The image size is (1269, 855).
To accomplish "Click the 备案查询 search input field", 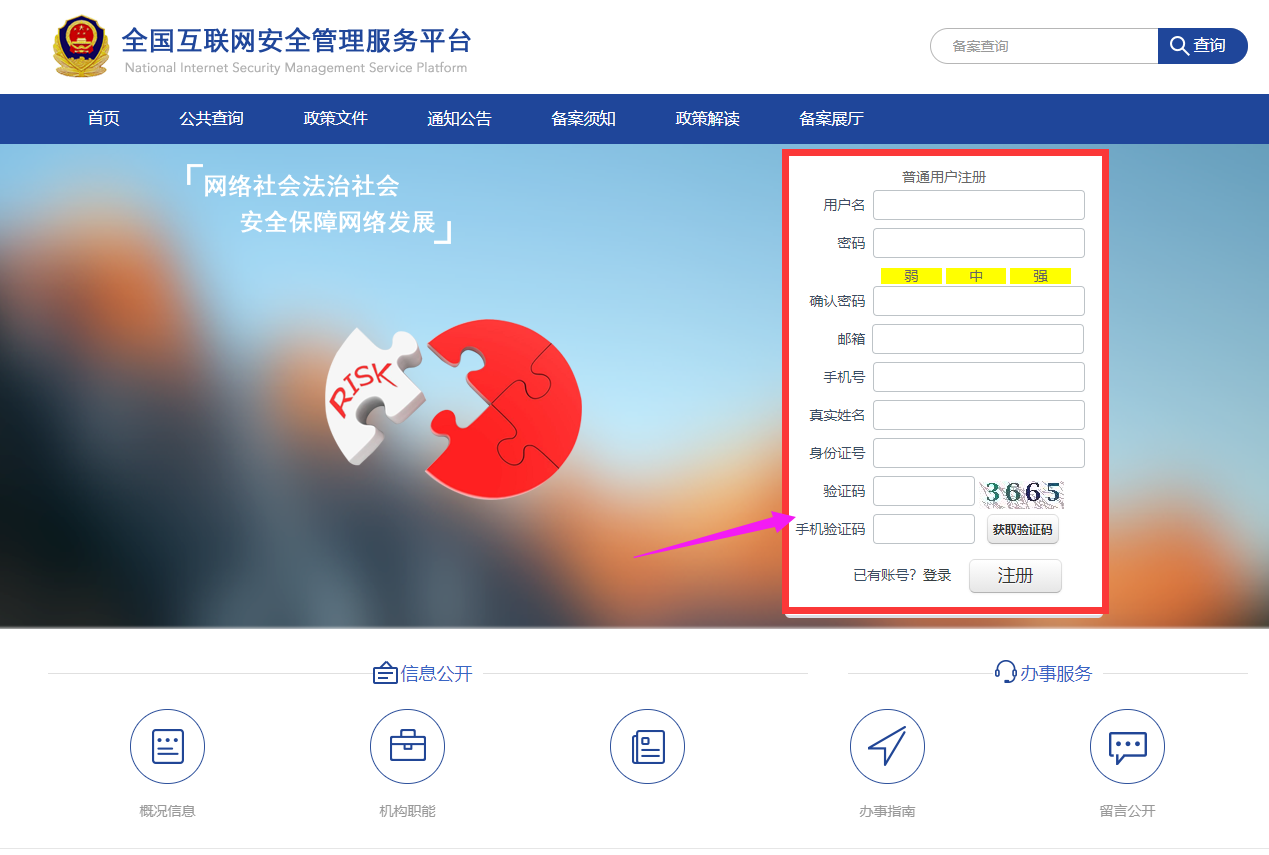I will point(1045,46).
